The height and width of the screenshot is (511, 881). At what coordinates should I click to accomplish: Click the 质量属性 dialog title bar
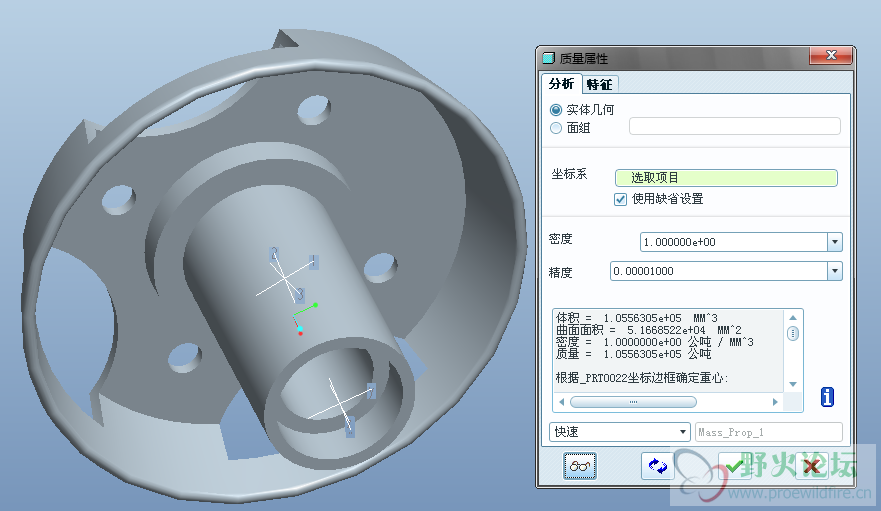(x=674, y=58)
